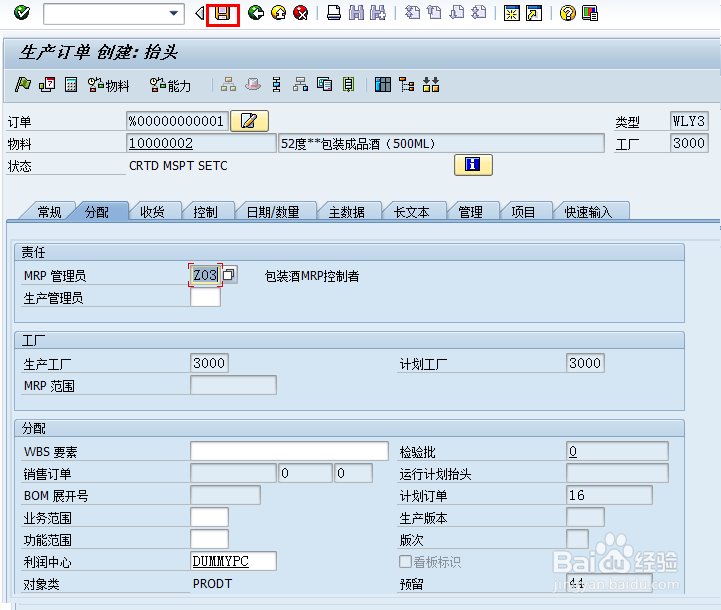
Task: Switch to the 日期/数里 tab
Action: click(273, 212)
